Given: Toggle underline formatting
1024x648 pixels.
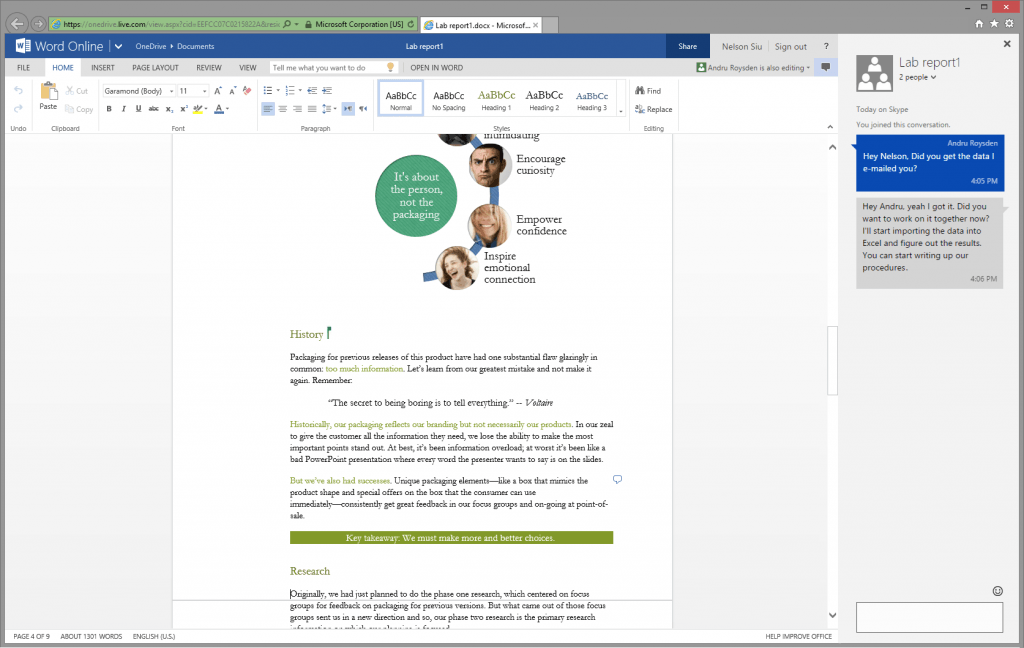Looking at the screenshot, I should pyautogui.click(x=139, y=109).
